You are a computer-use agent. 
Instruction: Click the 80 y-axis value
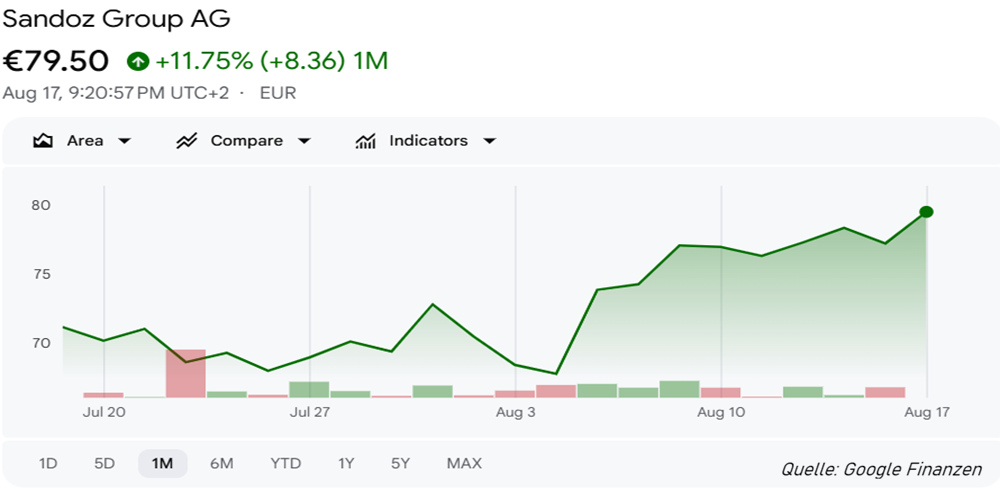click(41, 205)
